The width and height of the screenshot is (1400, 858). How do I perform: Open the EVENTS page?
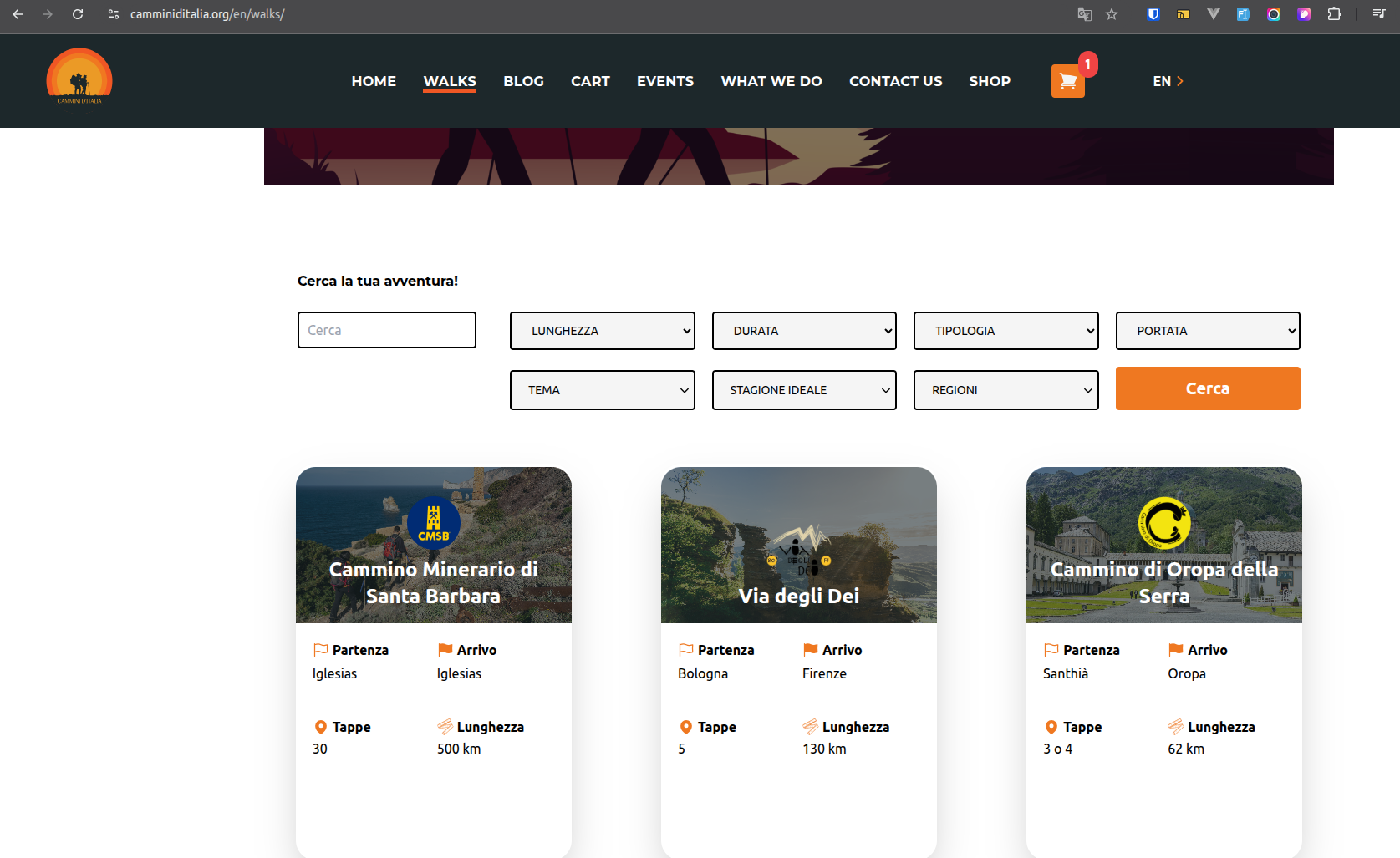click(665, 81)
